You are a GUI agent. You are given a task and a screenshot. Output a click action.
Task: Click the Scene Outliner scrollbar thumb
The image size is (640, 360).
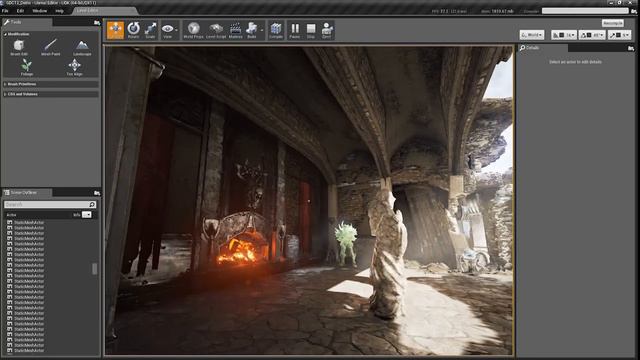tap(95, 269)
